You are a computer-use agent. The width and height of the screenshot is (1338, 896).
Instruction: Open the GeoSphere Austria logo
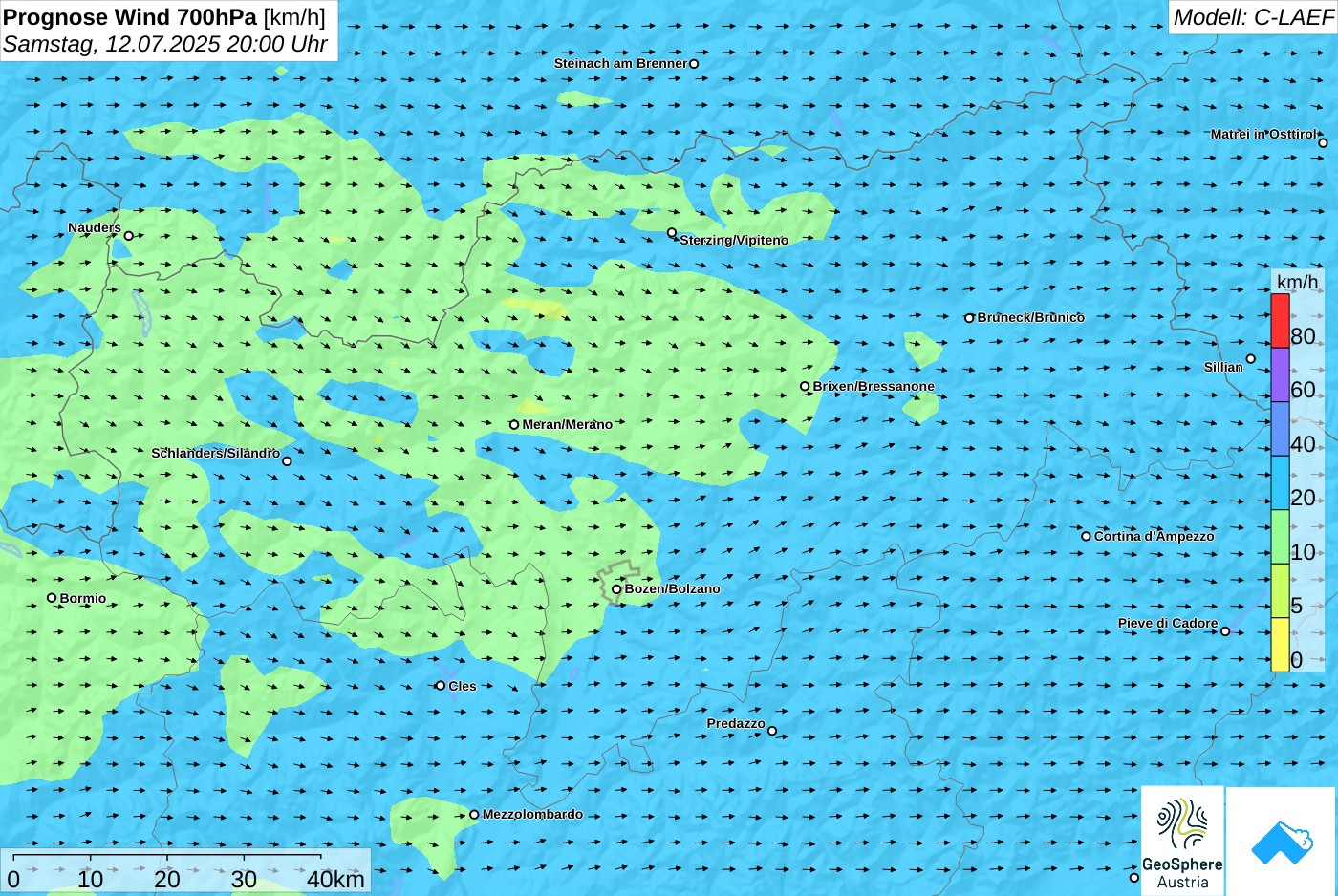1182,842
